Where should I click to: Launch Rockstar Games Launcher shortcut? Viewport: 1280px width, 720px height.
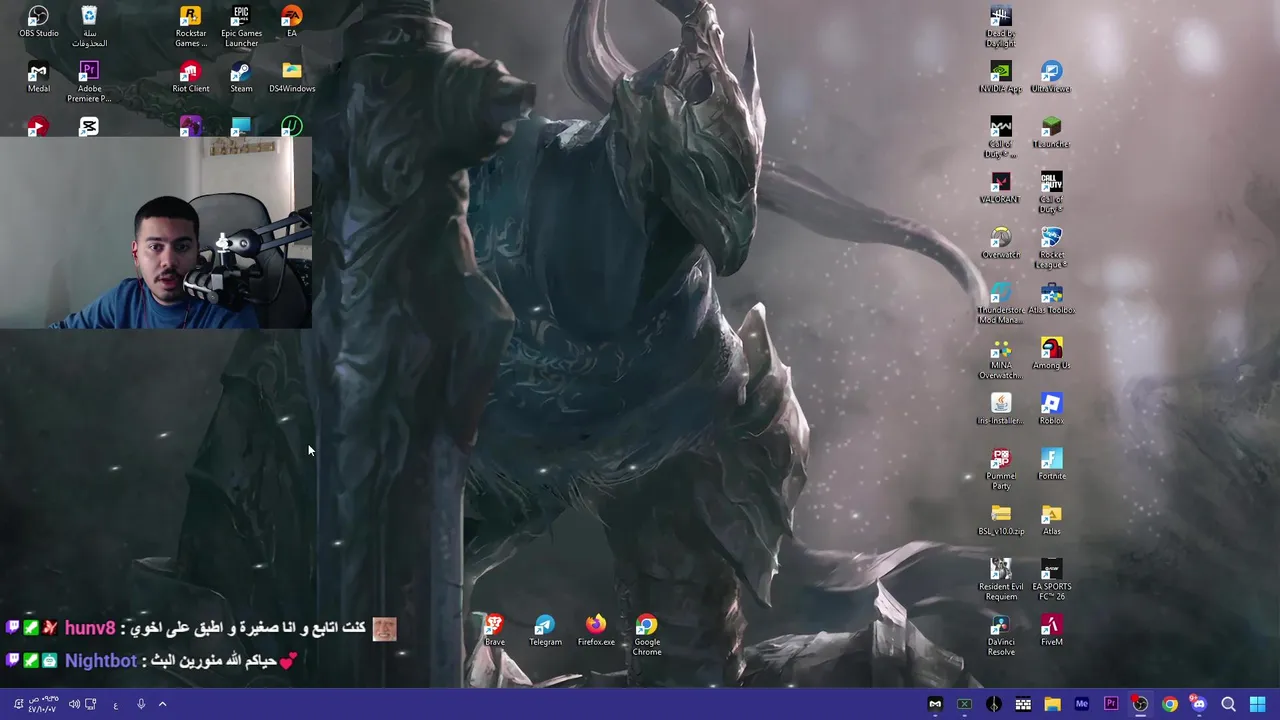[x=190, y=26]
